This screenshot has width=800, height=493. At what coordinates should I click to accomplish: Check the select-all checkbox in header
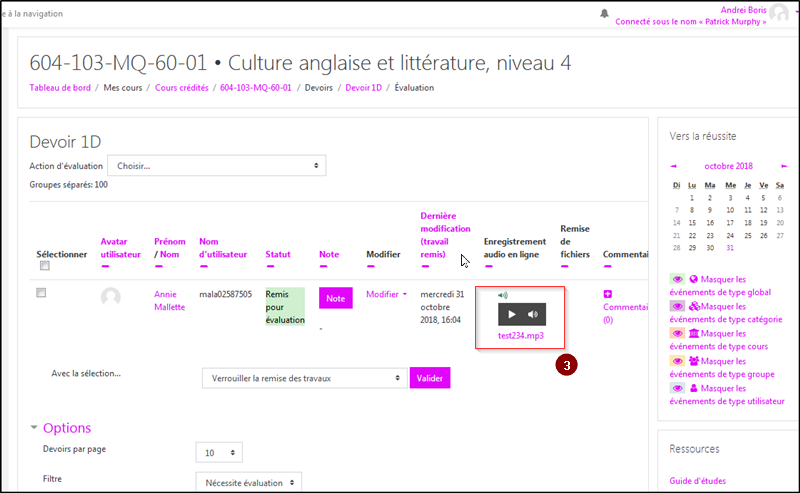pyautogui.click(x=44, y=267)
